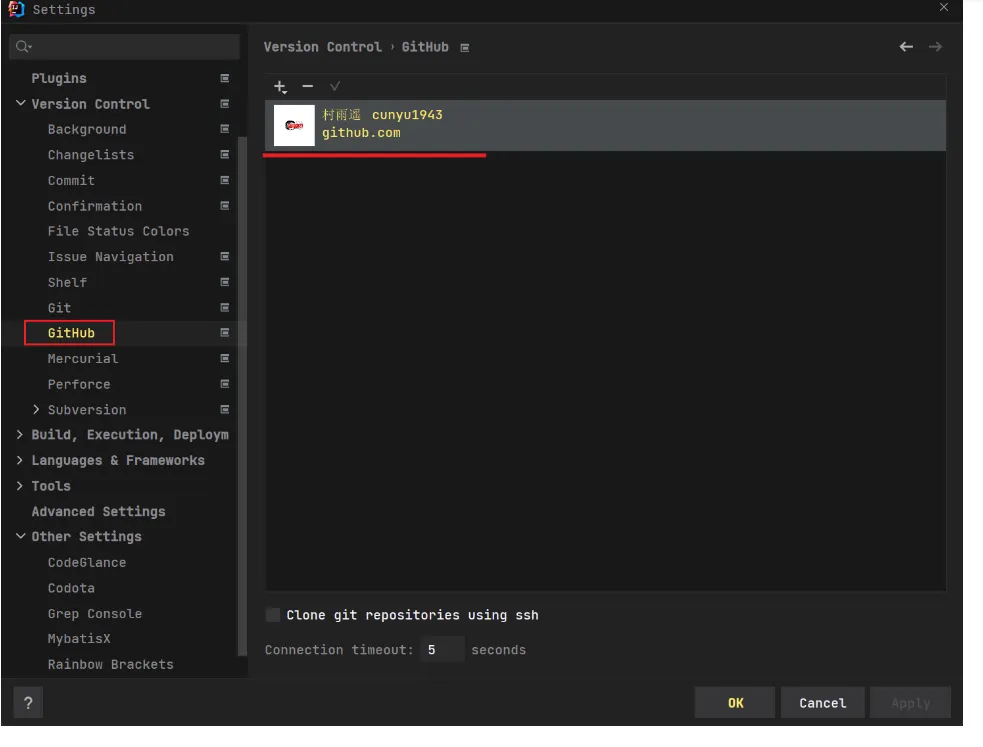Open Codota settings
This screenshot has width=983, height=747.
(71, 588)
